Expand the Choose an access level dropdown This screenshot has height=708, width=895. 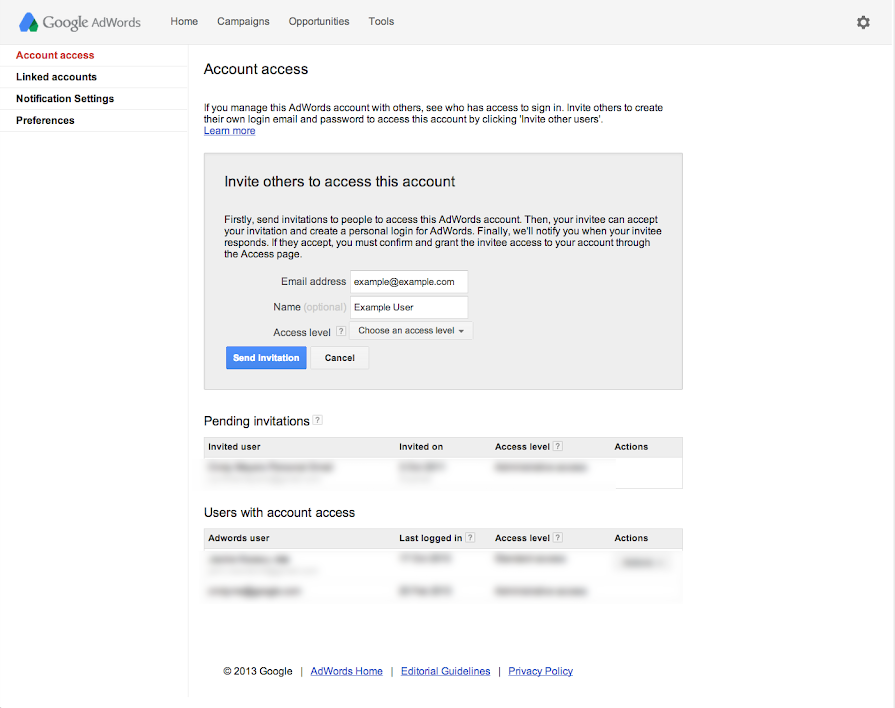tap(411, 331)
